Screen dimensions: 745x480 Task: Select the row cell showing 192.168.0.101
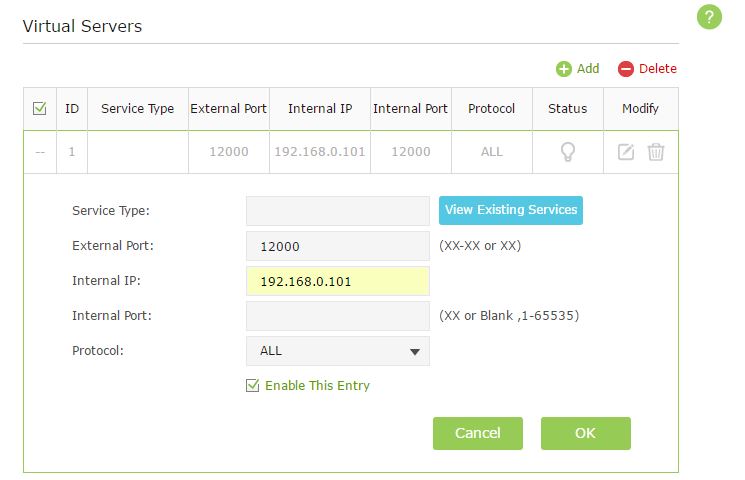[320, 152]
